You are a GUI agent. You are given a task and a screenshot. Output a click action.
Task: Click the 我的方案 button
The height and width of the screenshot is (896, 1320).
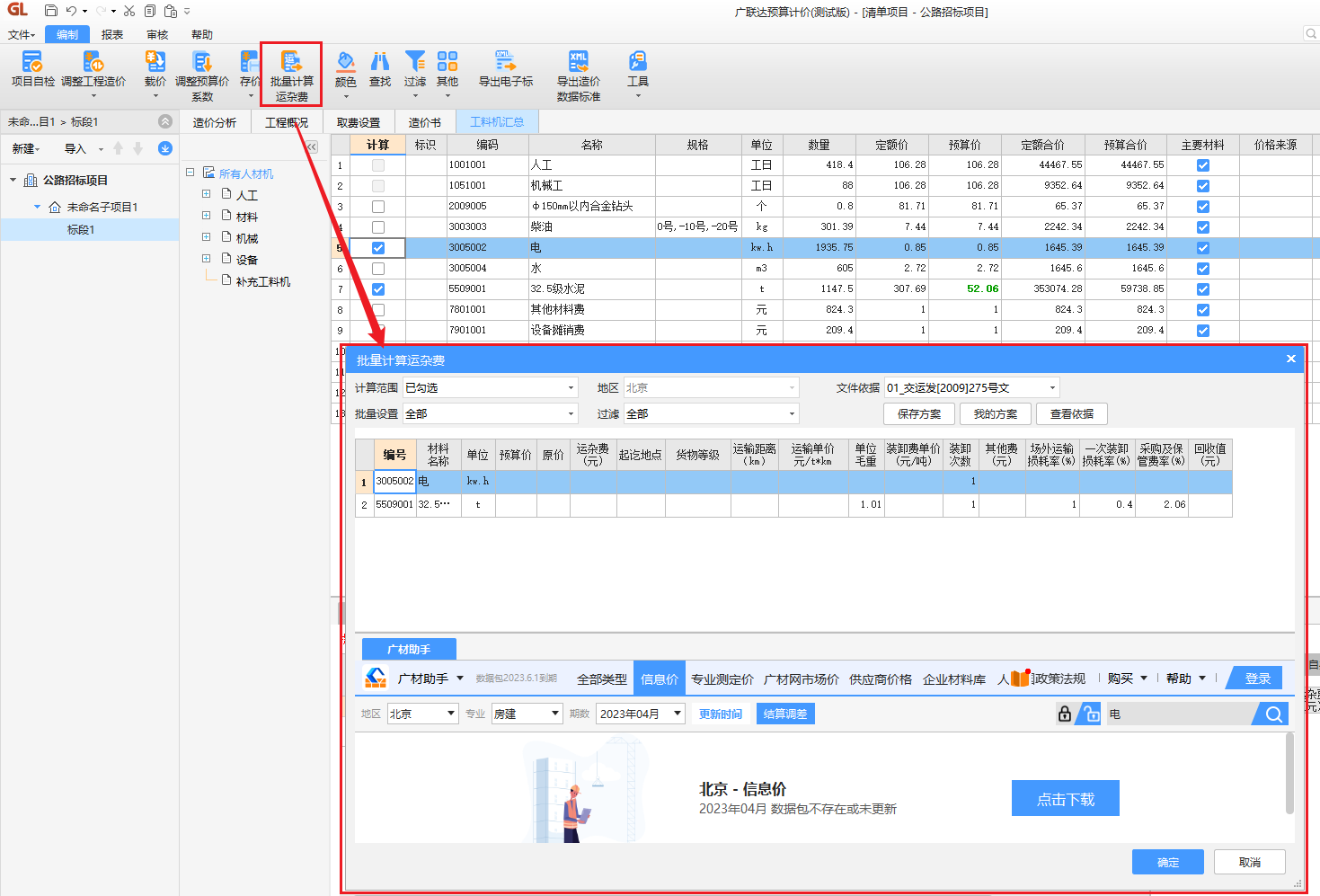point(996,413)
